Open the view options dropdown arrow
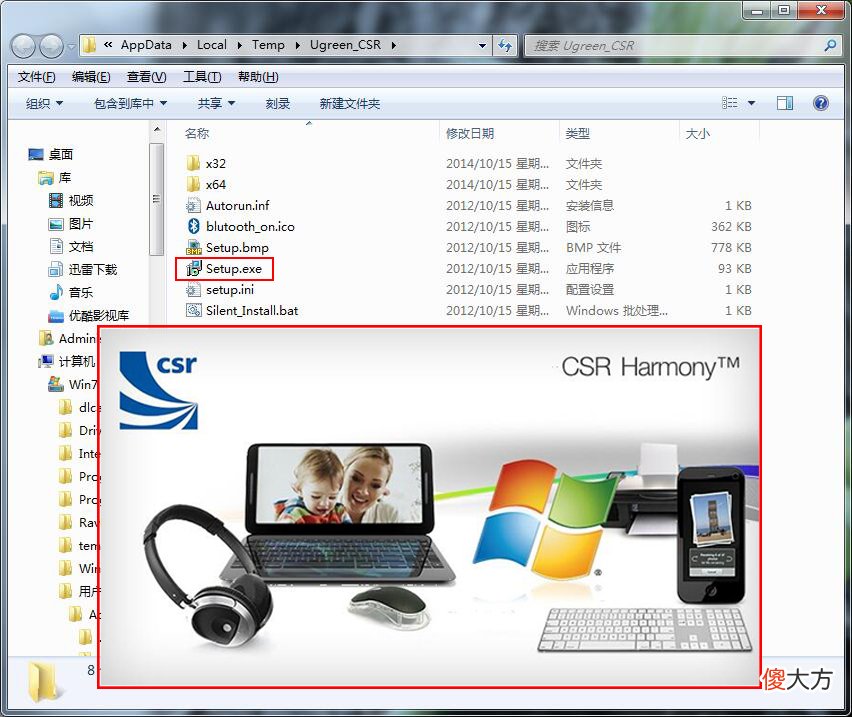The image size is (852, 717). tap(751, 103)
